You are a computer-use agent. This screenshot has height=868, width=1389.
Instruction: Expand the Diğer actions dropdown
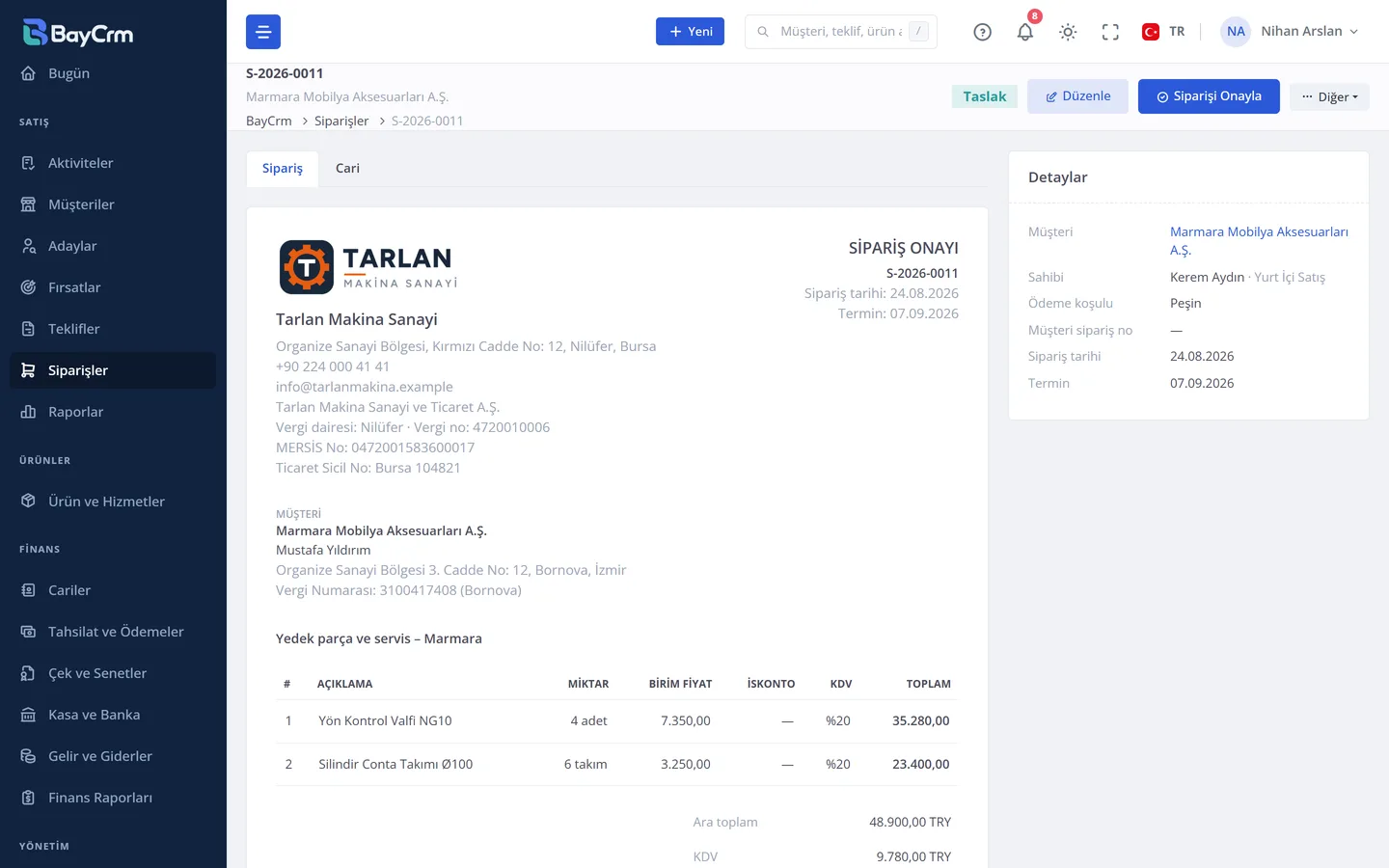click(x=1329, y=96)
